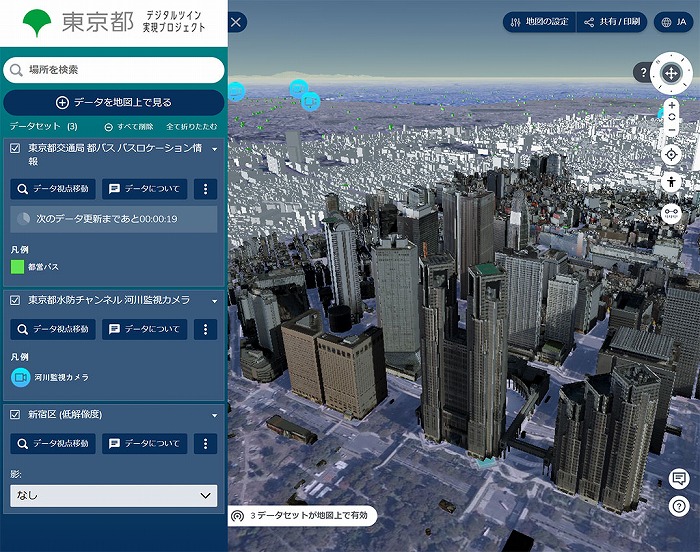Image resolution: width=700 pixels, height=552 pixels.
Task: Click the データセット (3) heading text
Action: click(44, 126)
